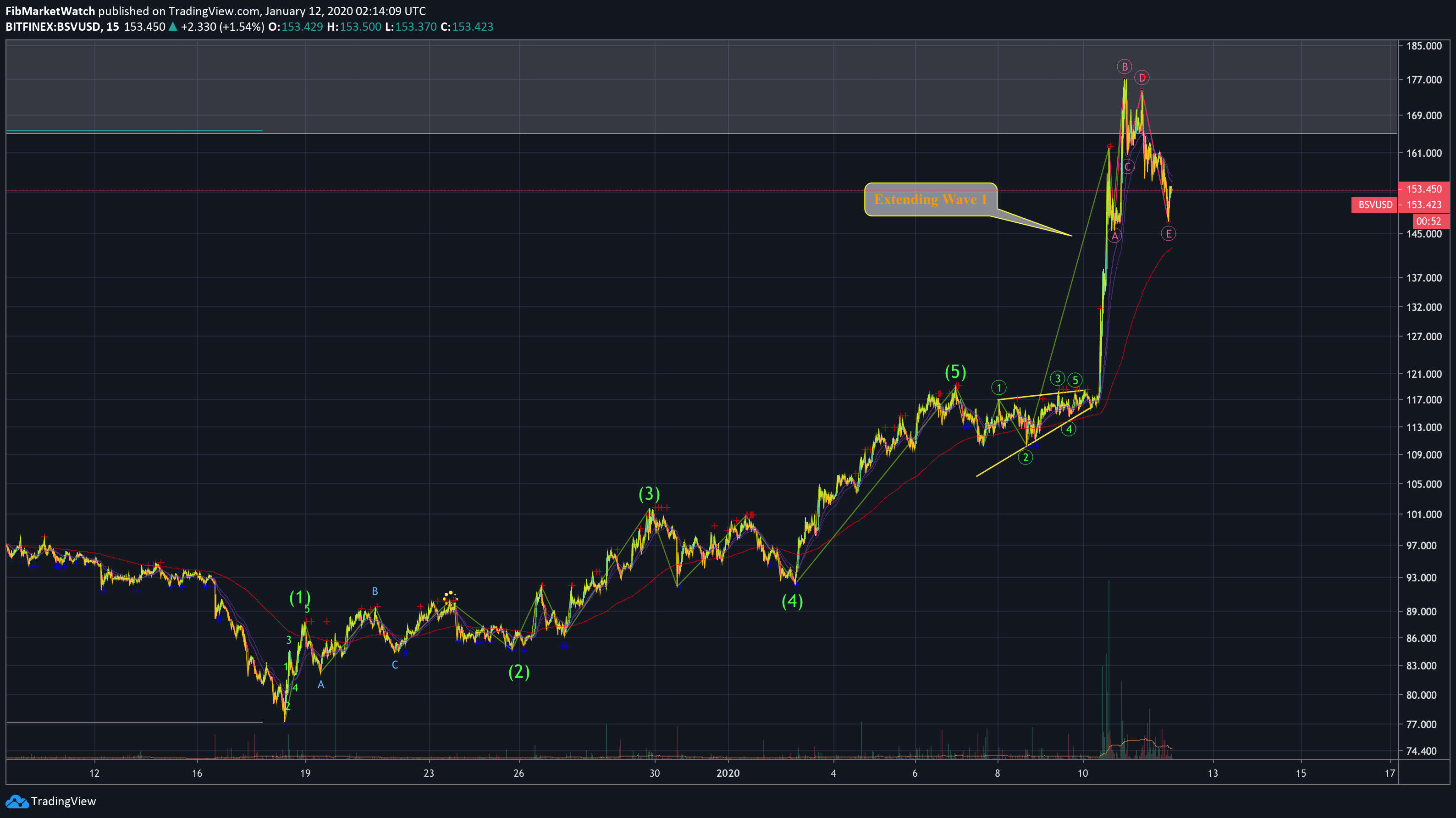Click 185.000 on the price axis

coord(1424,46)
